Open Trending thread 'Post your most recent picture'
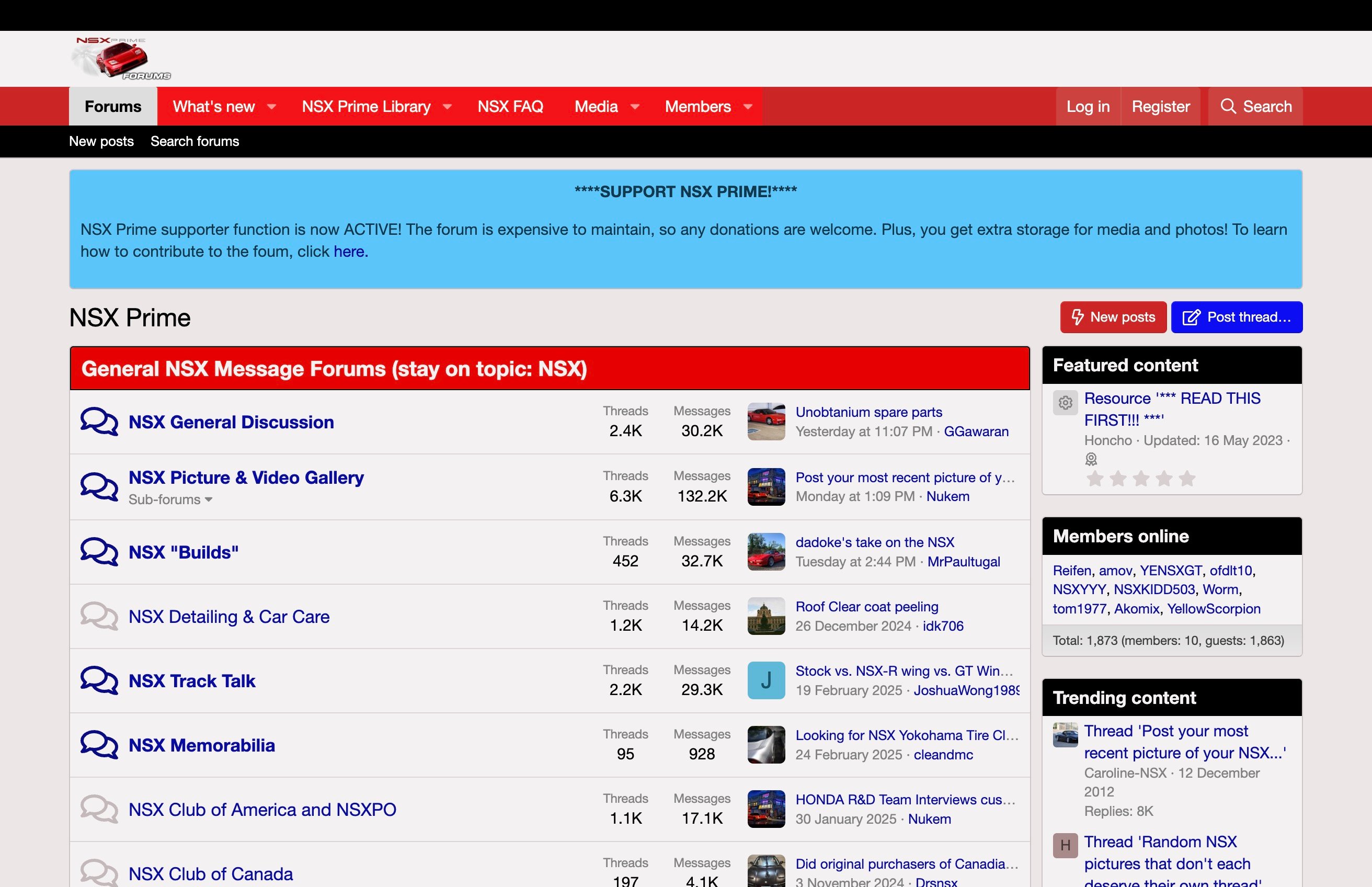The width and height of the screenshot is (1372, 887). (x=1184, y=742)
